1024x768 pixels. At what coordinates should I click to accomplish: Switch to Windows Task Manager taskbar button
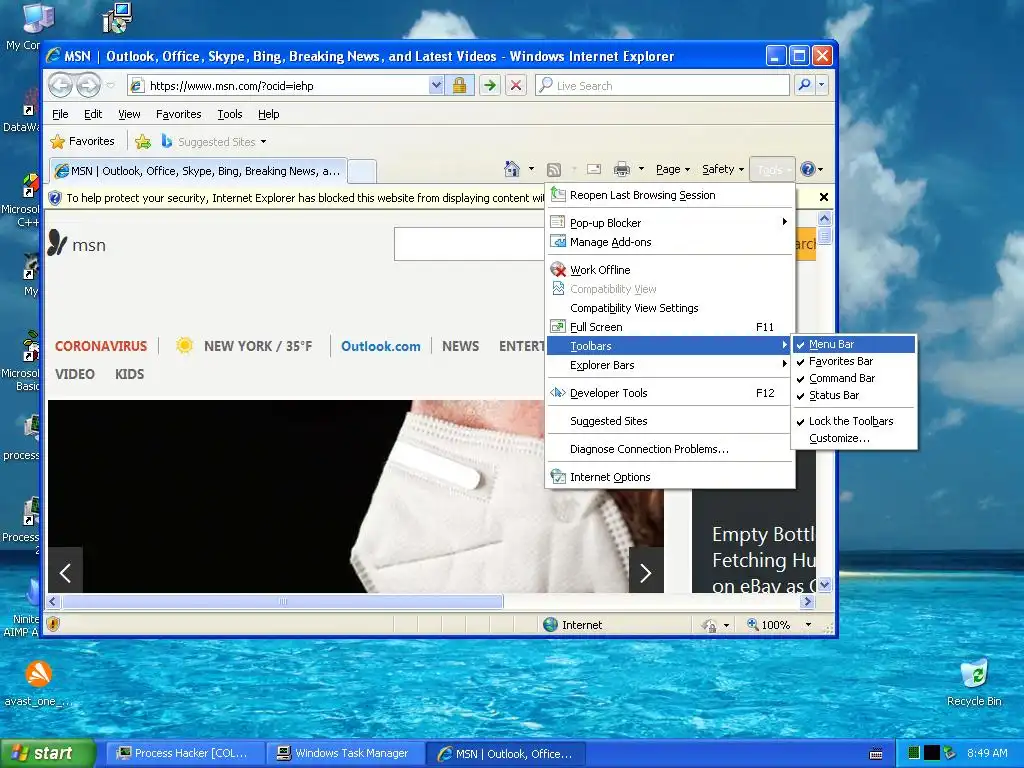[345, 754]
